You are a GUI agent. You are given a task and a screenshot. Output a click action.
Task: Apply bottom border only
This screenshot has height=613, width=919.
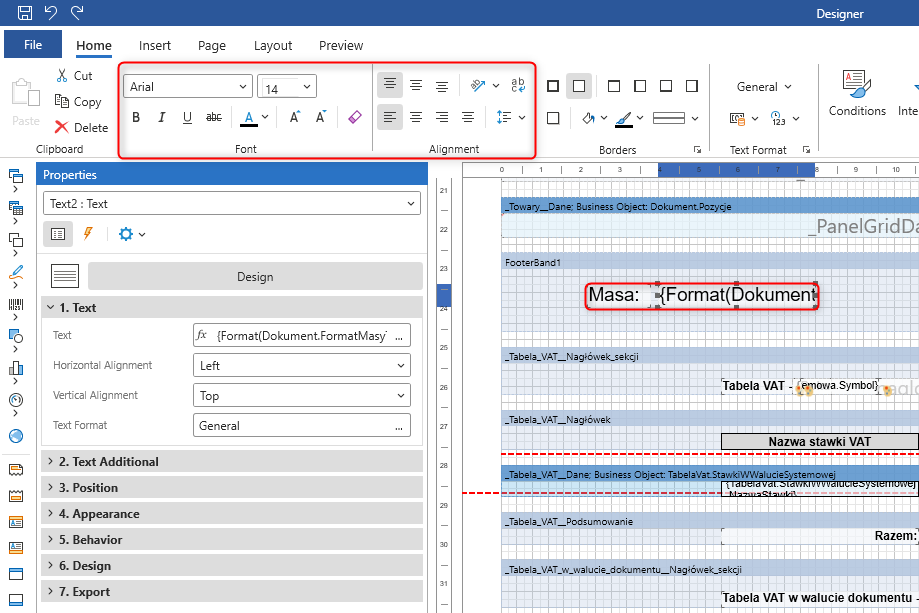(666, 86)
